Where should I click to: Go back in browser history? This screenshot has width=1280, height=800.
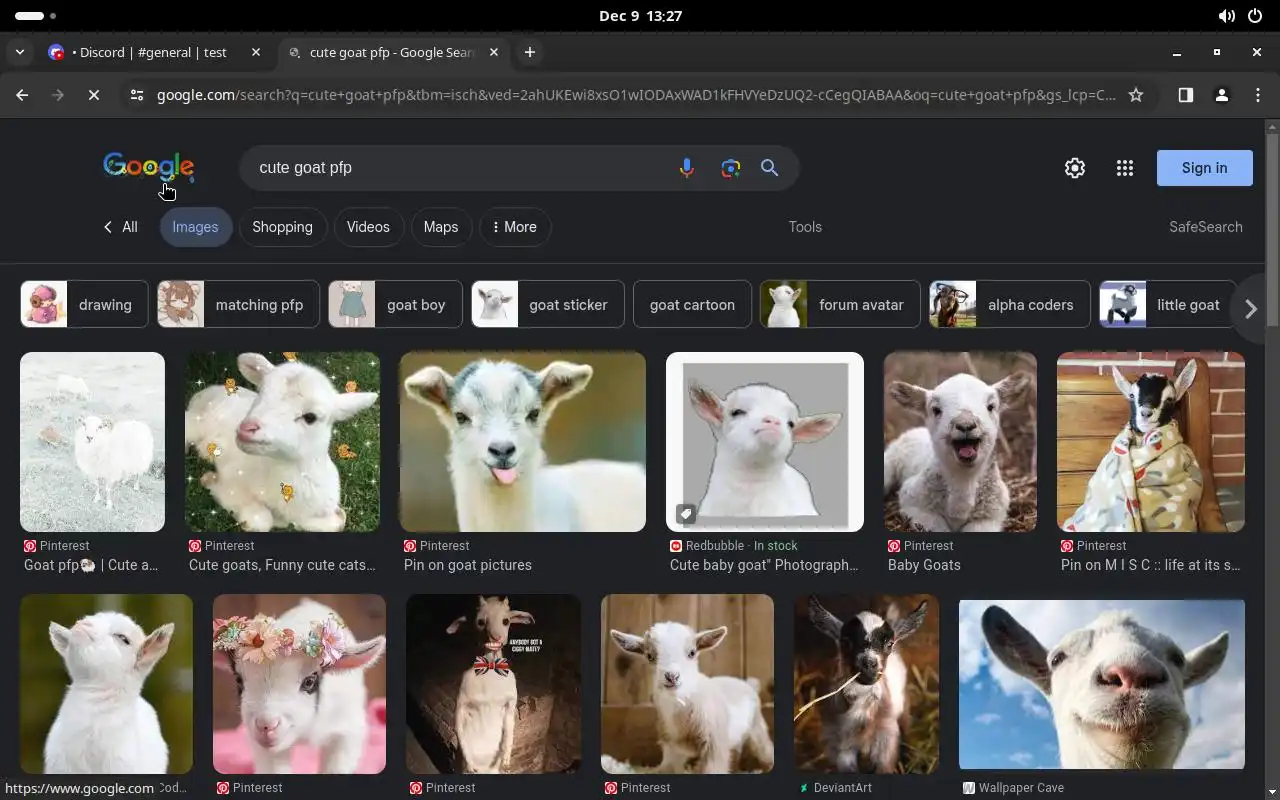(22, 95)
